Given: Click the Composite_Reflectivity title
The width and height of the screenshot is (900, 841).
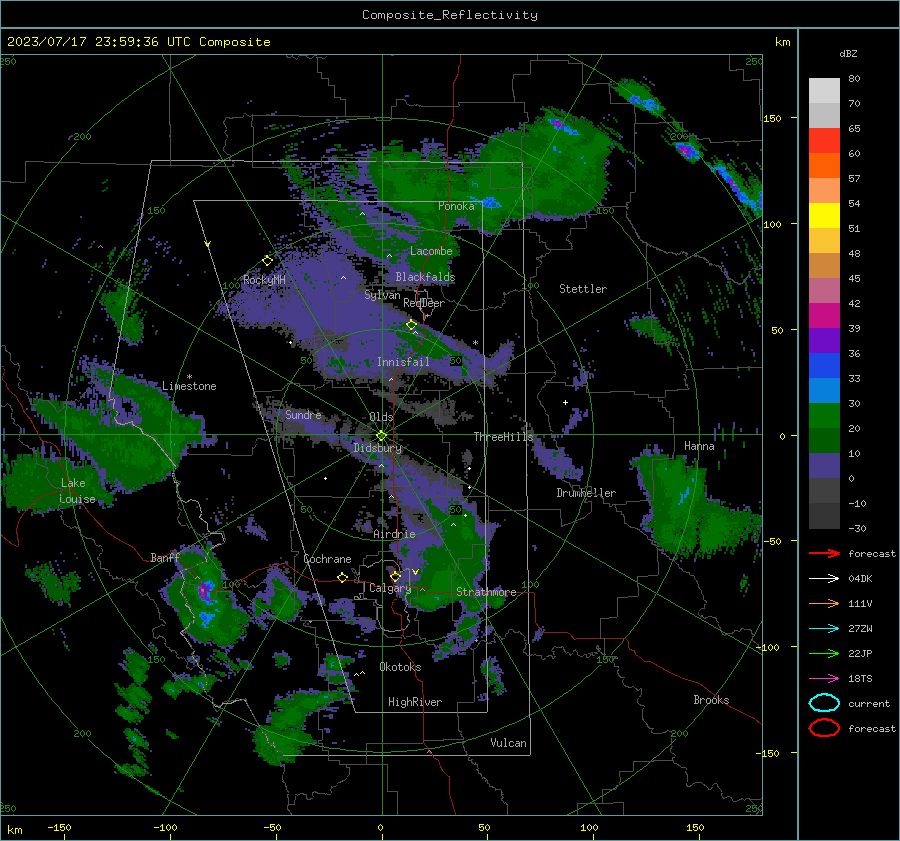Looking at the screenshot, I should 450,15.
